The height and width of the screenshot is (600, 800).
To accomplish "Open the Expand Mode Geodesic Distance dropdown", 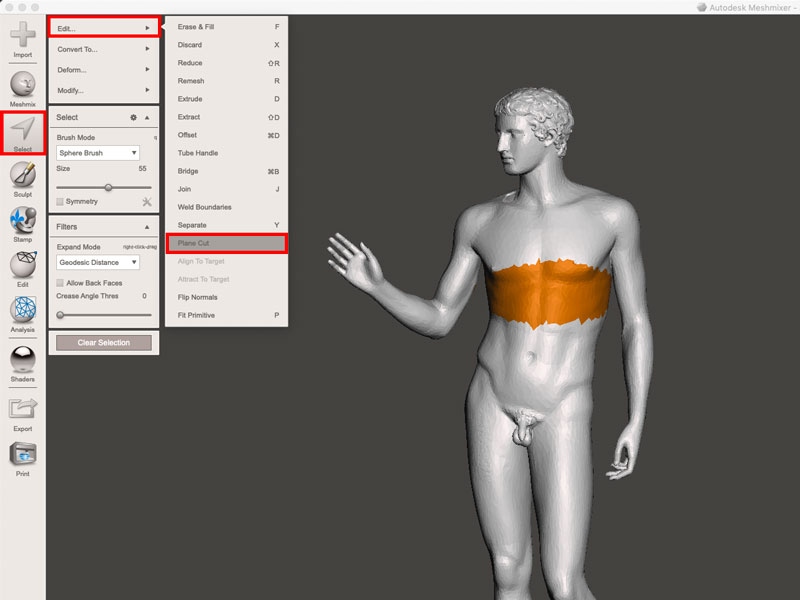I will 97,262.
